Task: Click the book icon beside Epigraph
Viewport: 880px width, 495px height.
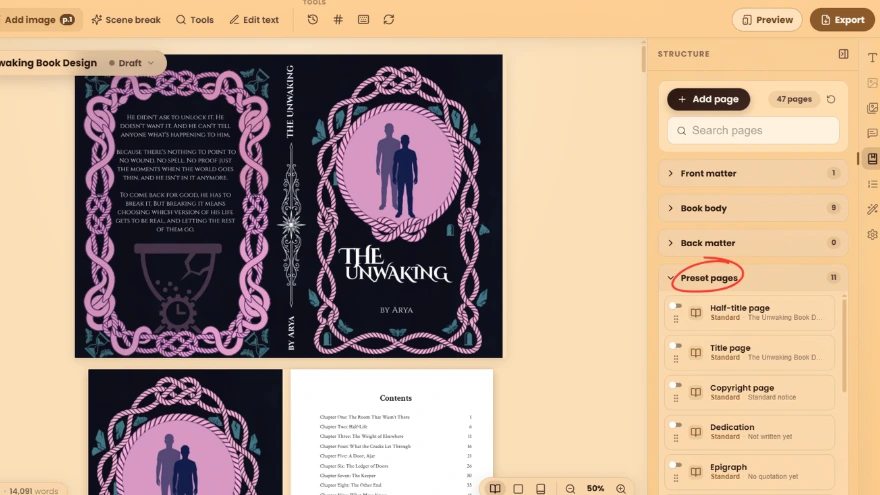Action: coord(695,471)
